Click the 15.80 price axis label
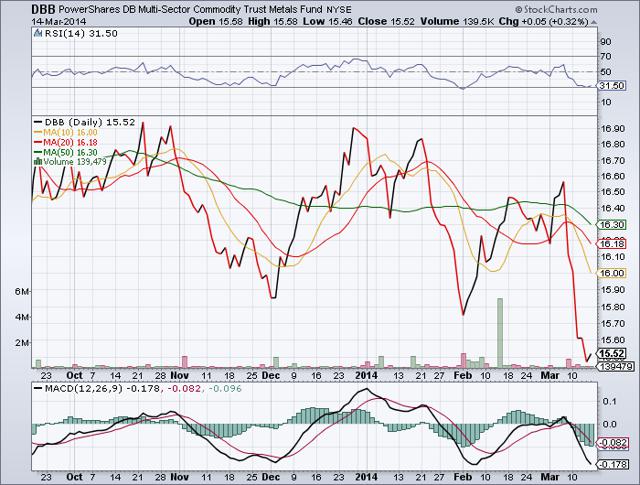The image size is (640, 485). [x=613, y=307]
